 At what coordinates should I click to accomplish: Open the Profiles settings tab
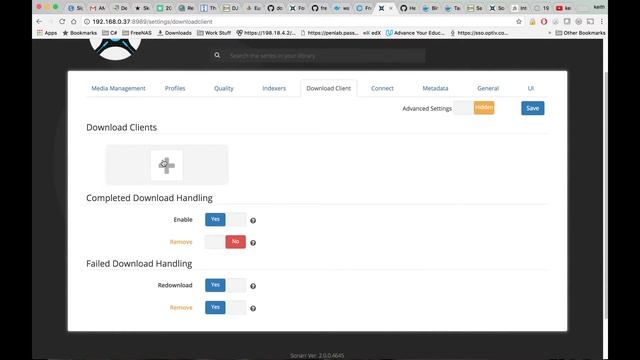[x=175, y=88]
